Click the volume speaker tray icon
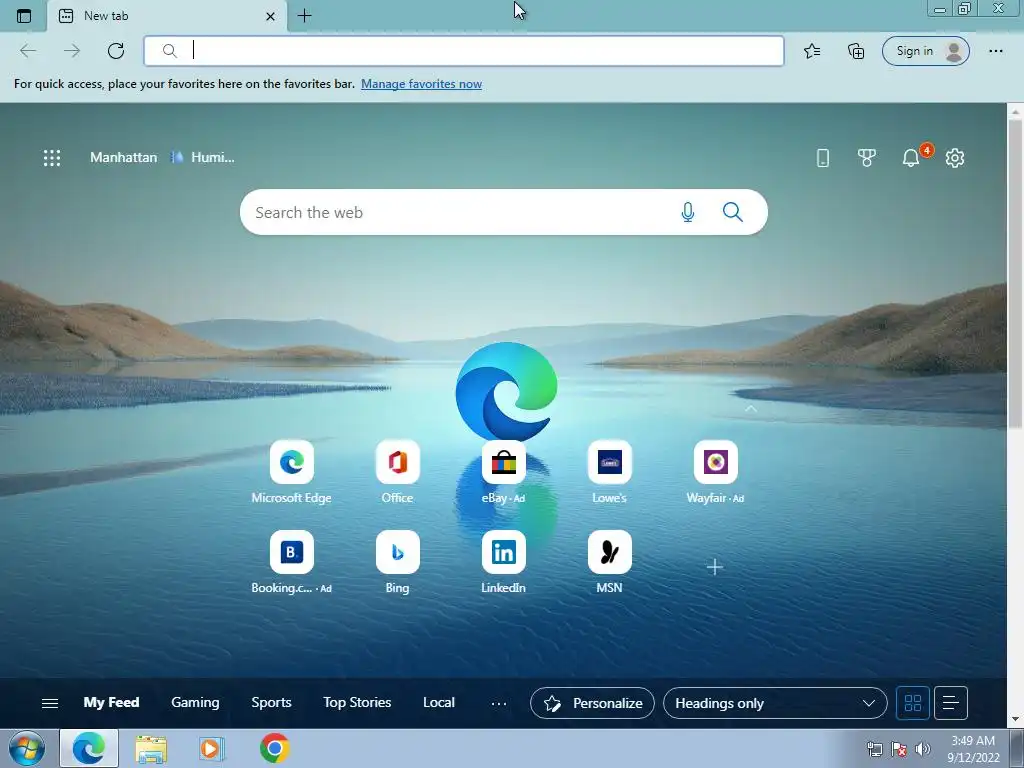Image resolution: width=1024 pixels, height=768 pixels. click(x=922, y=749)
